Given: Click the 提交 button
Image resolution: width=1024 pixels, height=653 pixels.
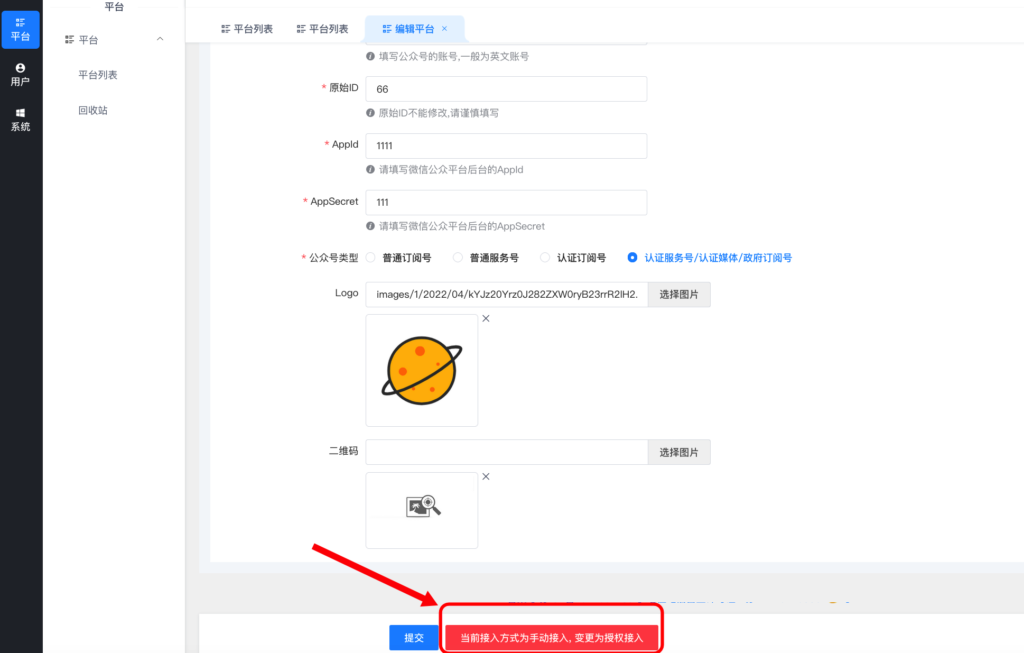Looking at the screenshot, I should 414,637.
